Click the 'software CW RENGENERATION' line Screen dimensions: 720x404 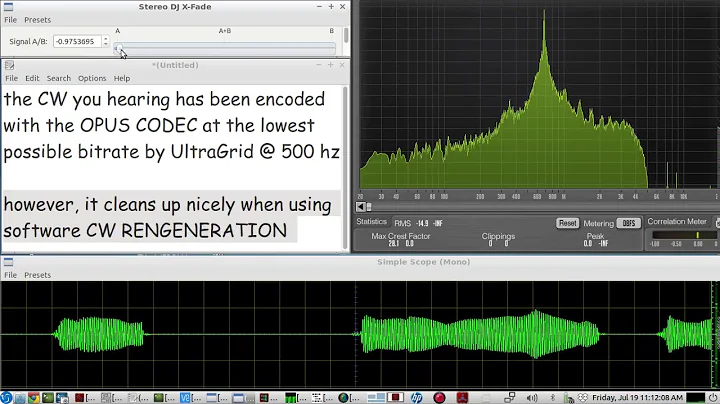(145, 230)
